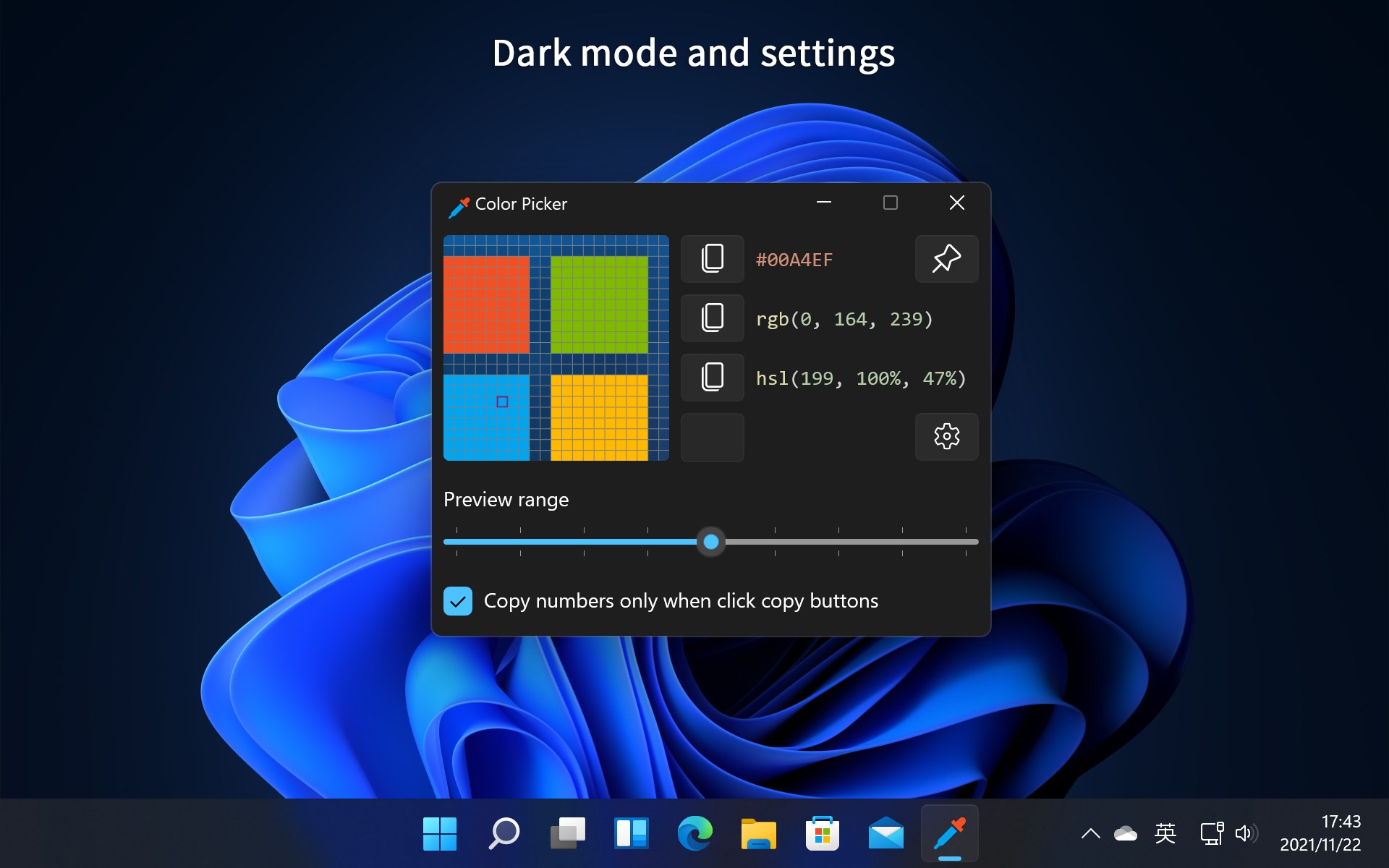Viewport: 1389px width, 868px height.
Task: Click the empty color swatch button
Action: click(712, 436)
